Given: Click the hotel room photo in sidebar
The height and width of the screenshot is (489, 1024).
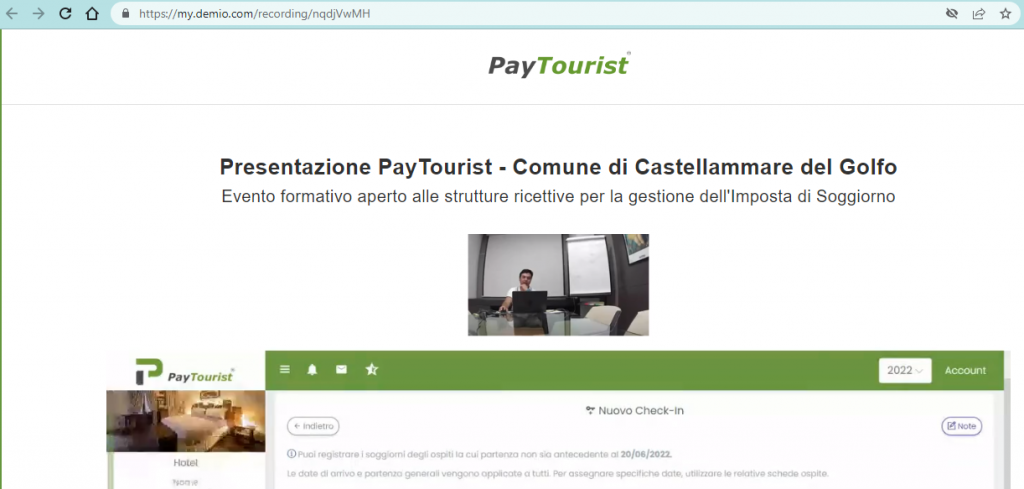Looking at the screenshot, I should point(186,420).
